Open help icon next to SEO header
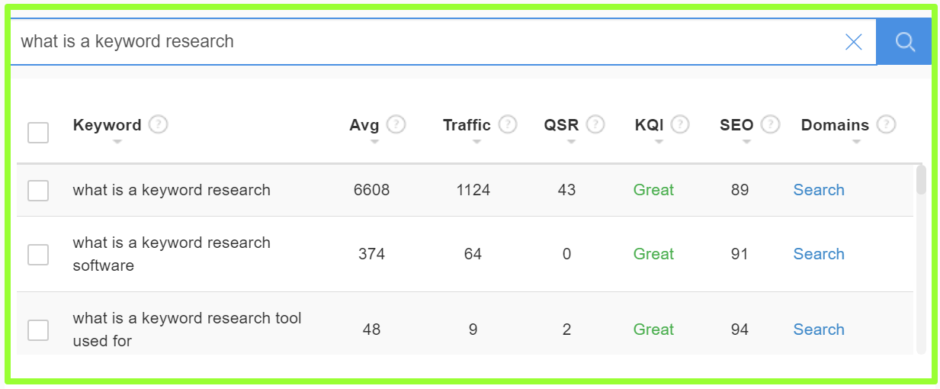This screenshot has height=389, width=940. click(770, 124)
